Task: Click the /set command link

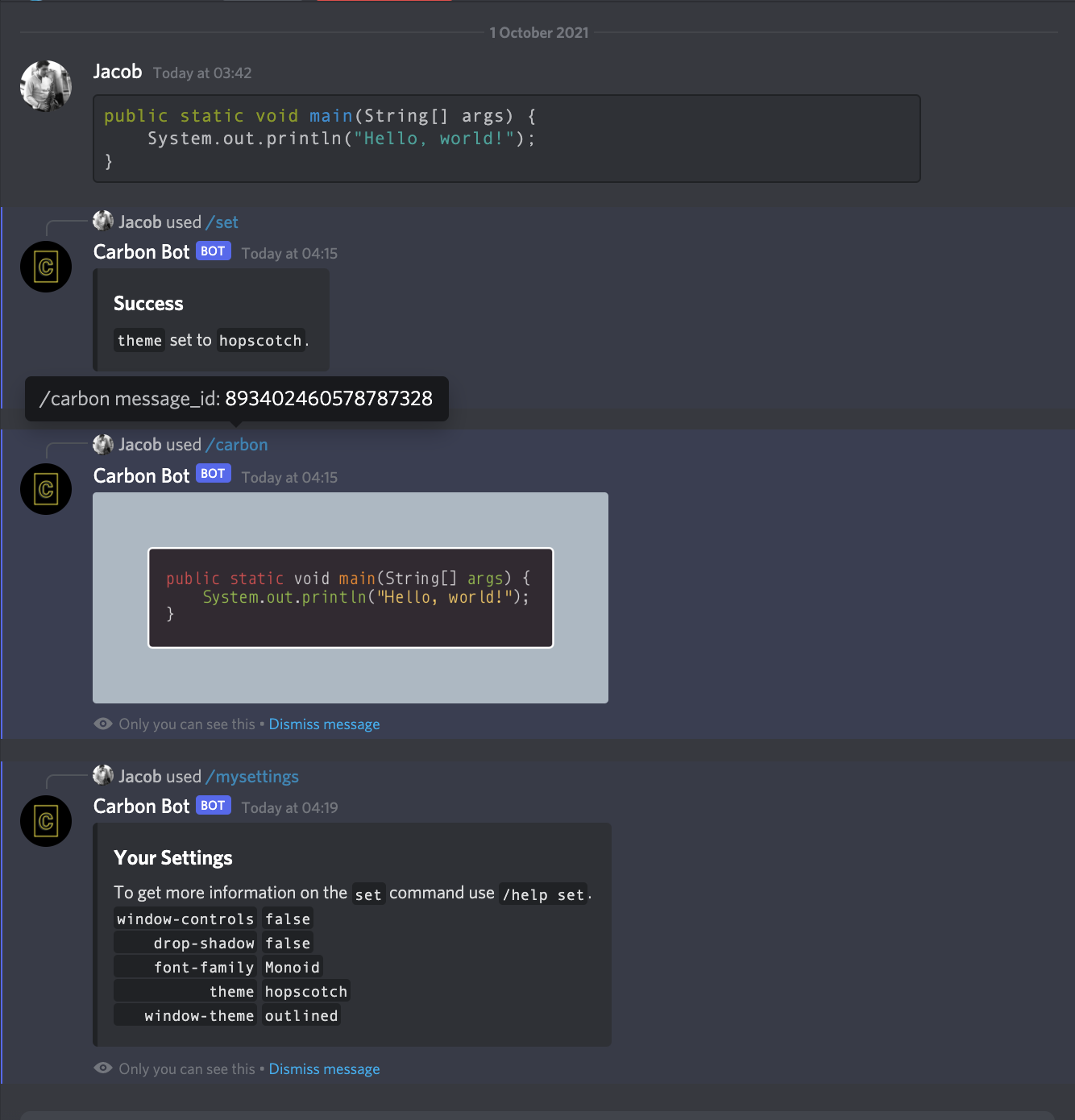Action: (222, 222)
